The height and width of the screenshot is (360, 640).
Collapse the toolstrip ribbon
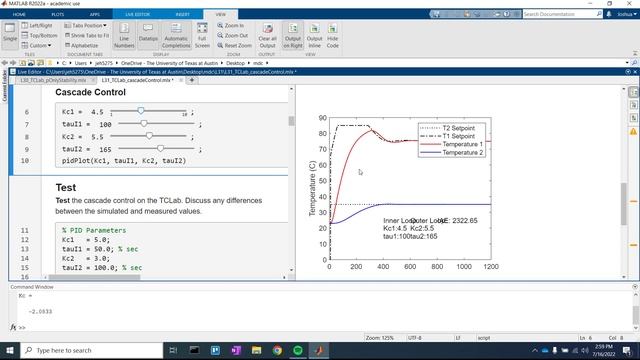click(x=635, y=53)
